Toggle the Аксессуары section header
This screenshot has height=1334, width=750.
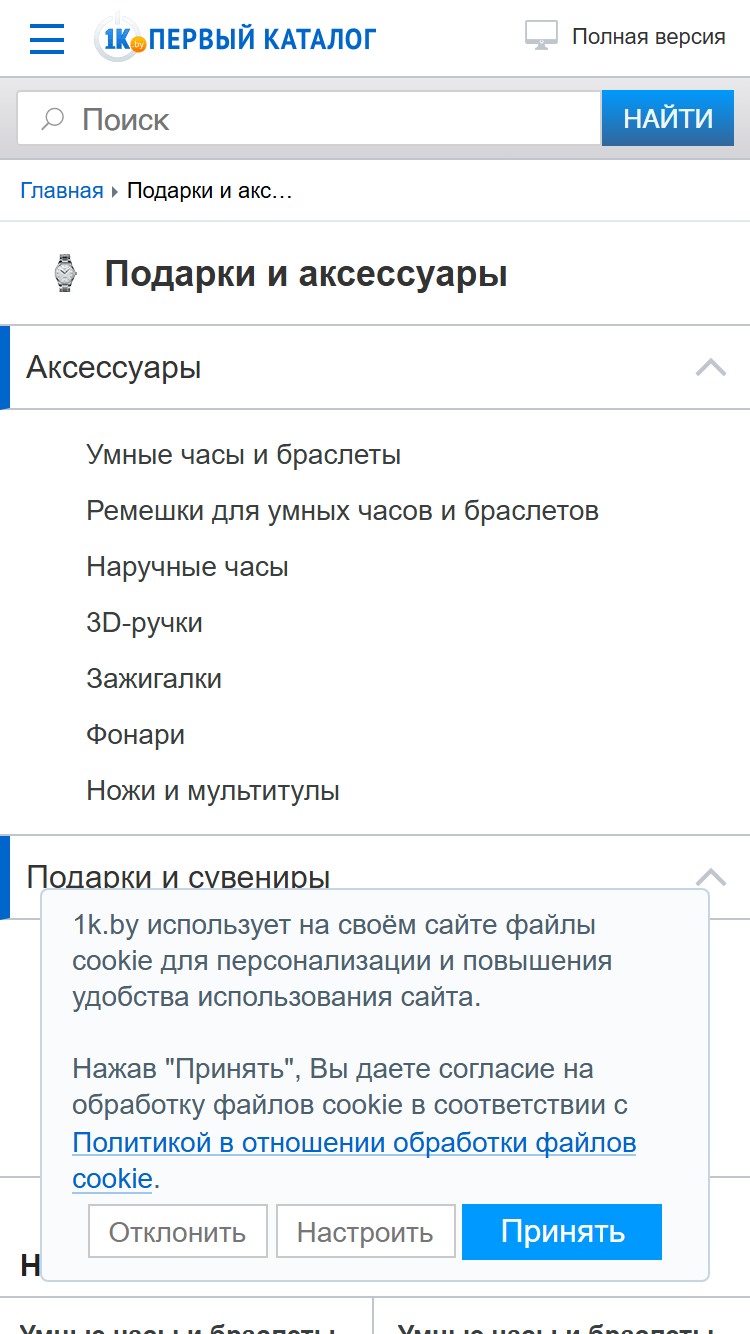pyautogui.click(x=375, y=367)
